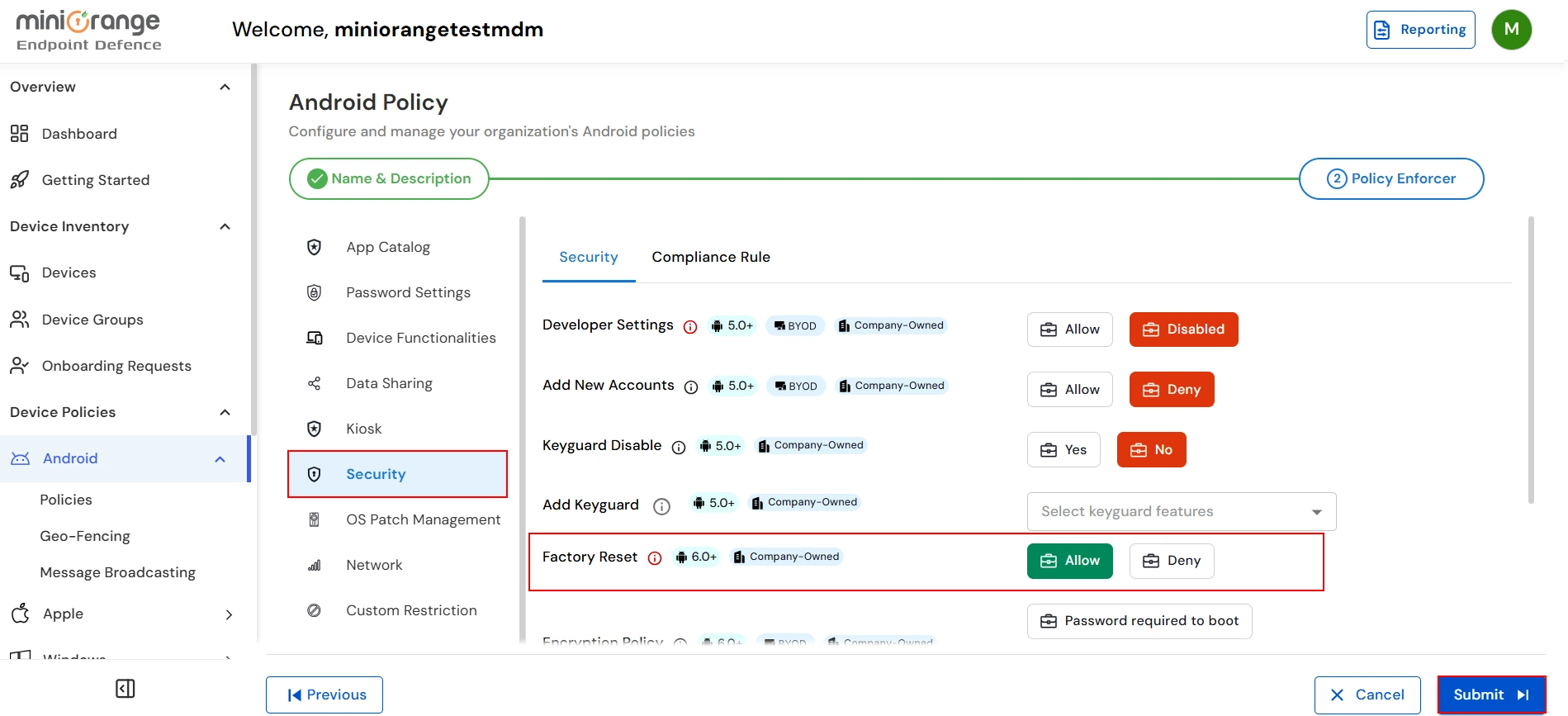This screenshot has height=716, width=1568.
Task: Show info for Factory Reset
Action: coord(655,558)
